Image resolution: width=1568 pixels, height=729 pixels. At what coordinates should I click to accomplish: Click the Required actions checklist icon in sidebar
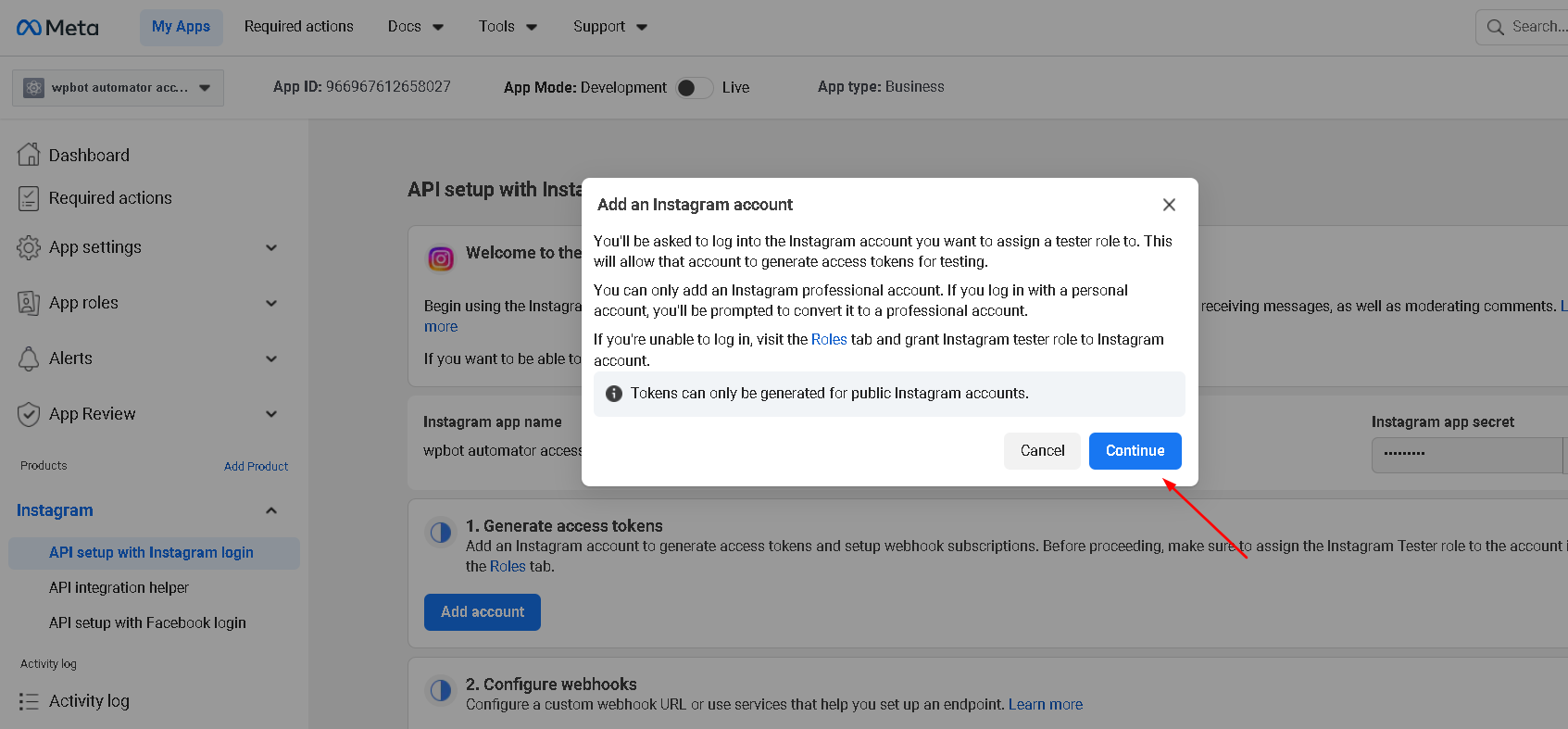29,198
